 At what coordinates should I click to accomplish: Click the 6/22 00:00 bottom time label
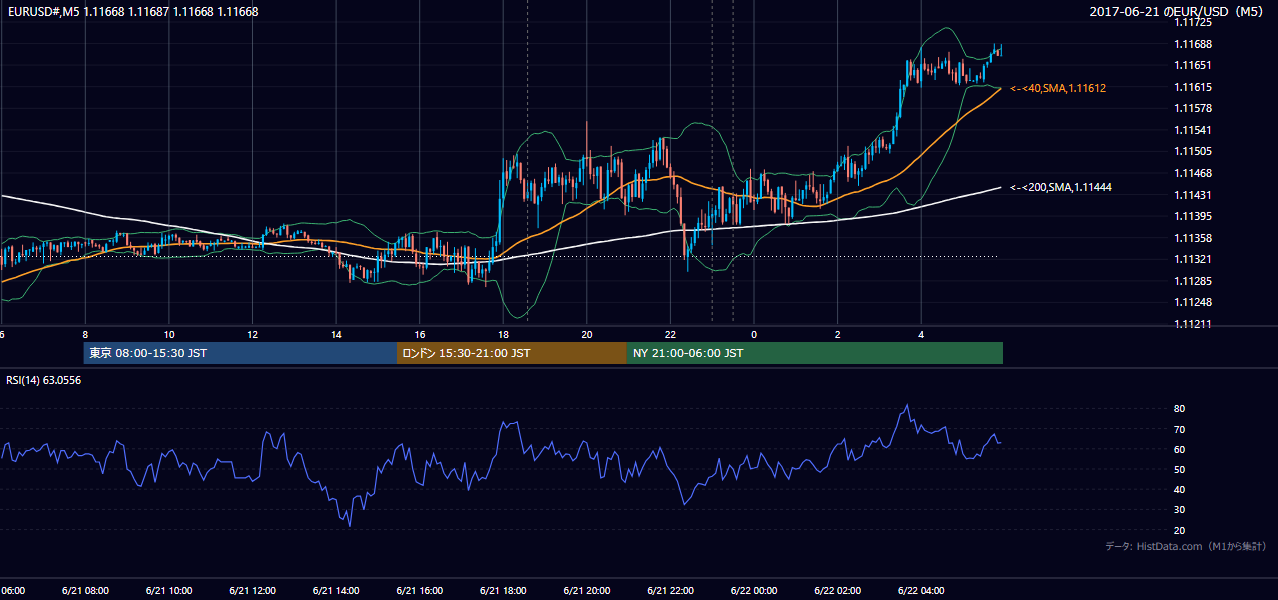tap(754, 591)
